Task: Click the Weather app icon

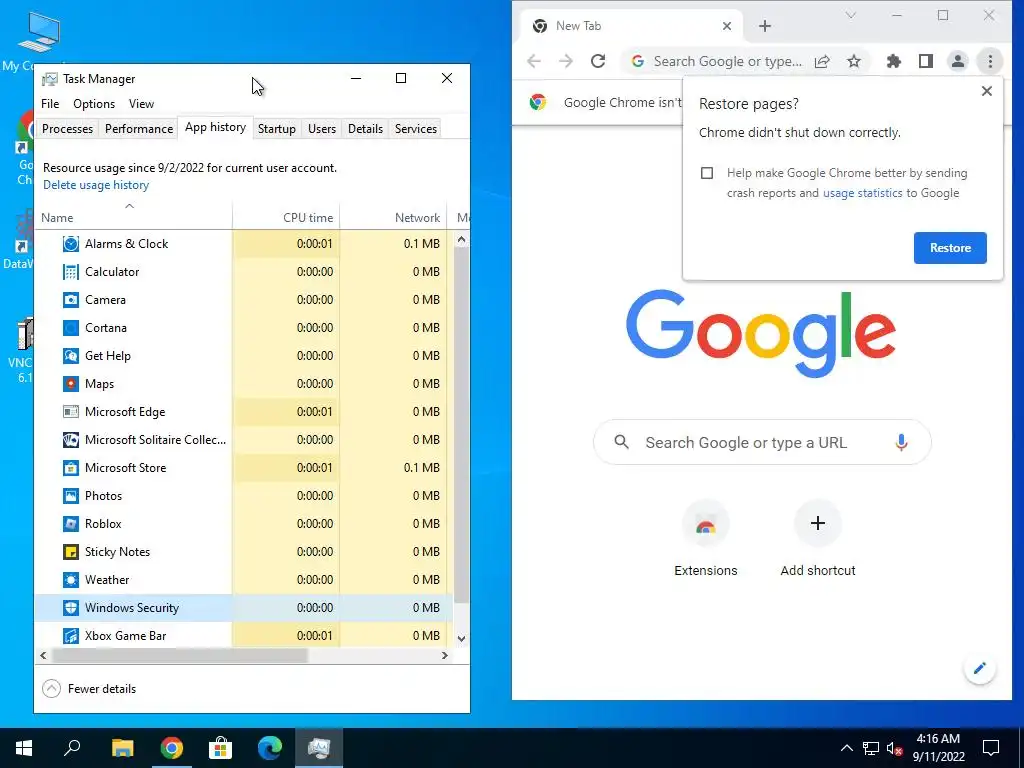Action: click(71, 580)
